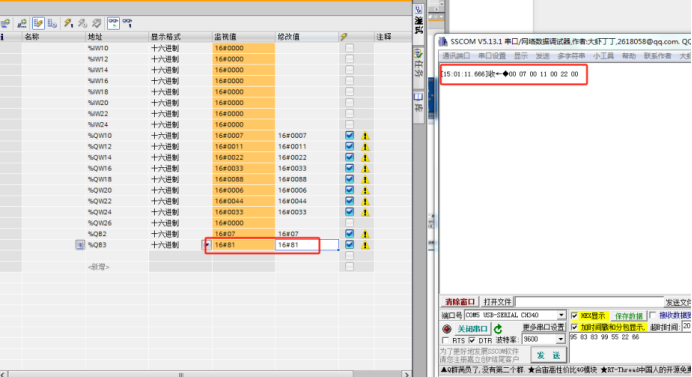Open the 通讯端口 menu in SSCOM
The image size is (692, 377).
456,56
